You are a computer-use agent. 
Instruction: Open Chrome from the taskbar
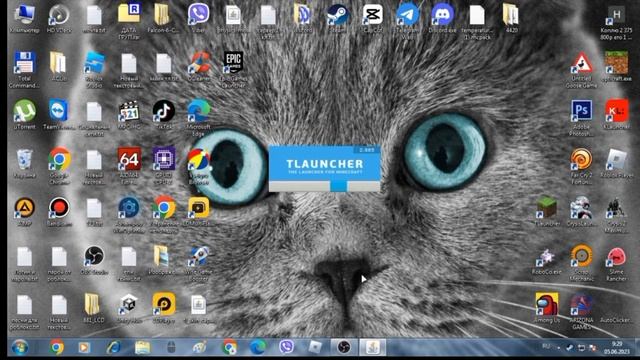point(57,347)
